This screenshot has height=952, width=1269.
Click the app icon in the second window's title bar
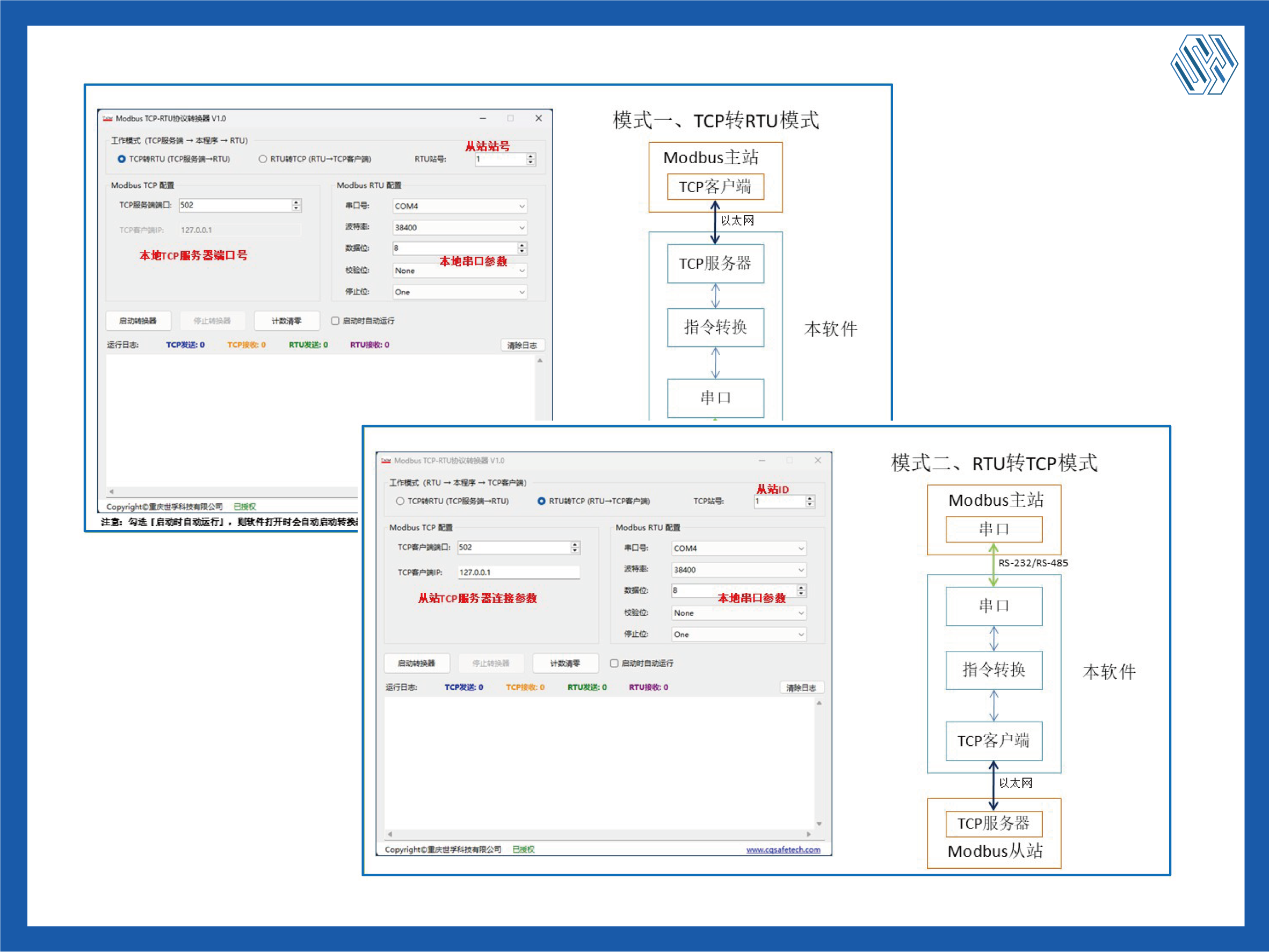[x=386, y=461]
